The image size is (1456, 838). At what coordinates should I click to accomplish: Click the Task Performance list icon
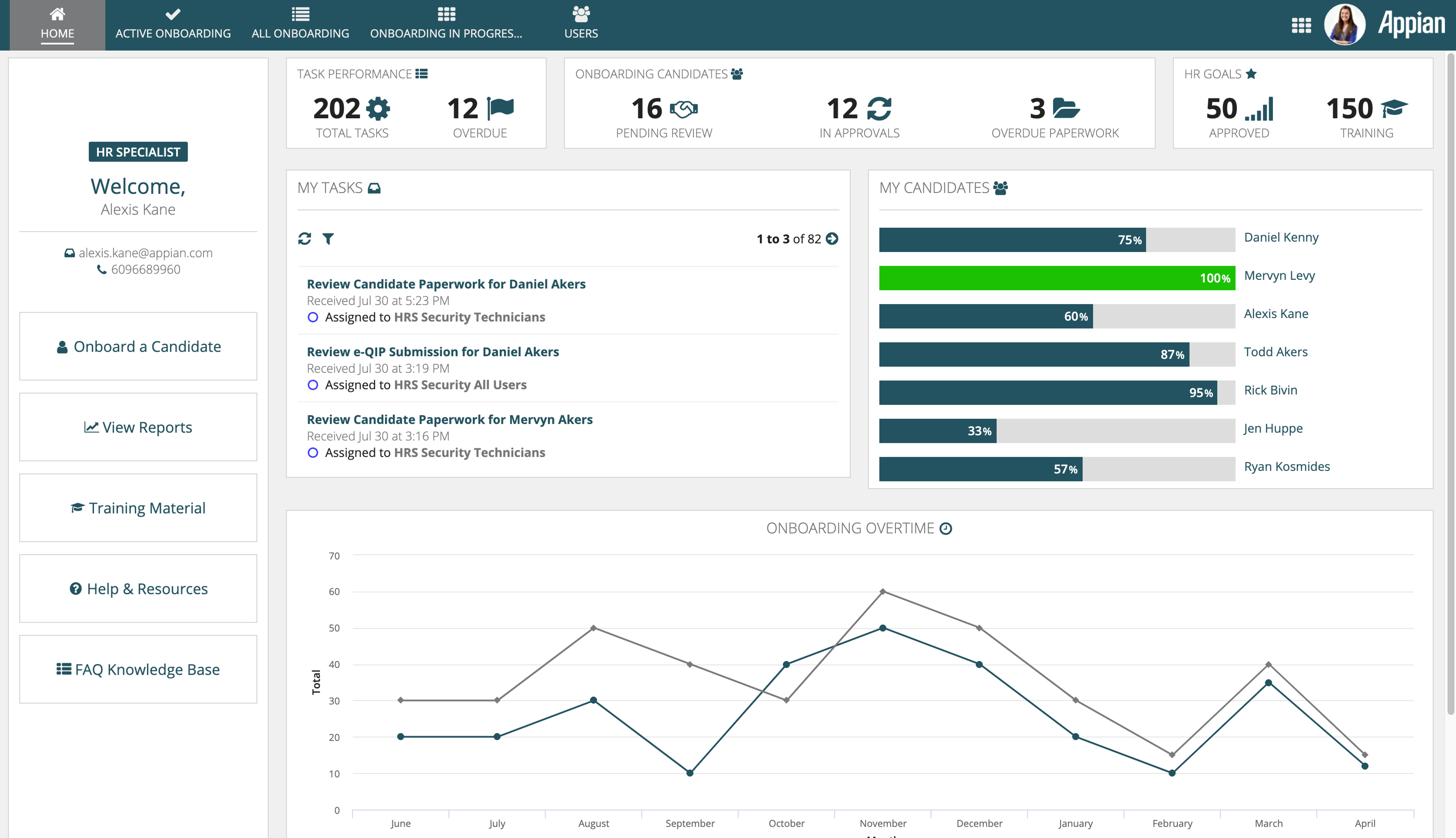coord(421,74)
